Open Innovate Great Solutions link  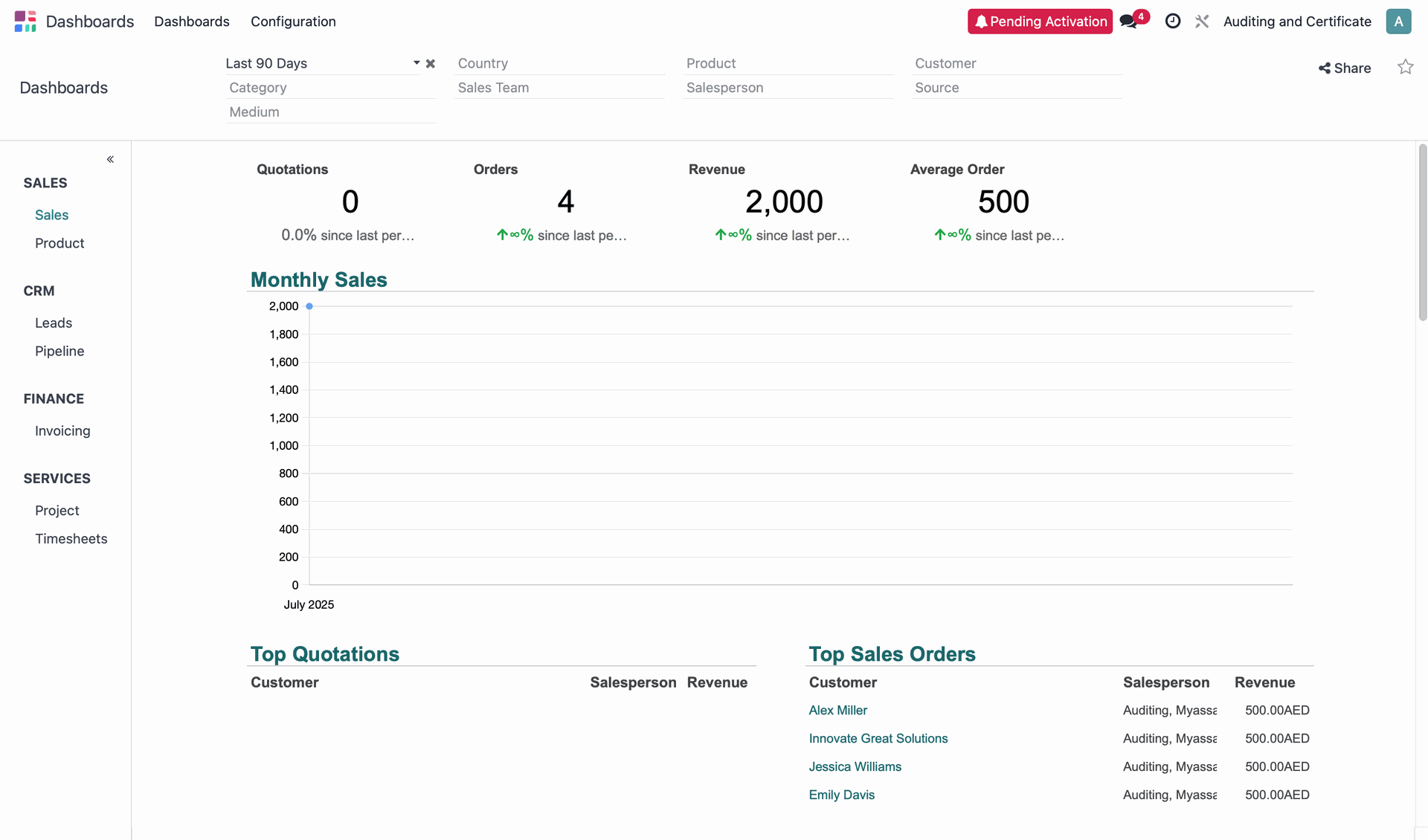[x=878, y=738]
